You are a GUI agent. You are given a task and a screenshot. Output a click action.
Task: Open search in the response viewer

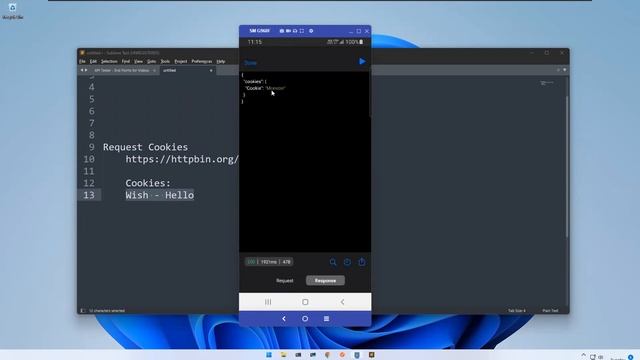point(333,262)
